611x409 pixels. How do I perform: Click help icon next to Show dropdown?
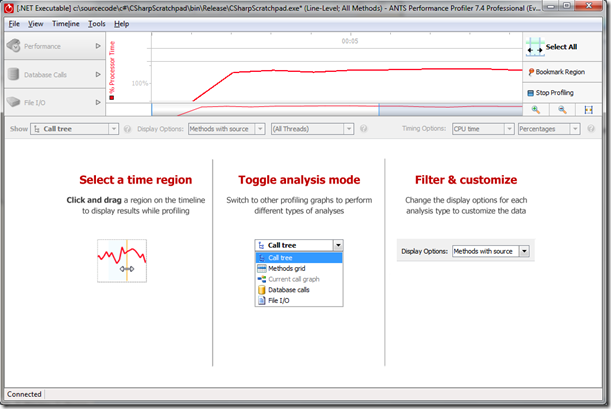coord(127,129)
